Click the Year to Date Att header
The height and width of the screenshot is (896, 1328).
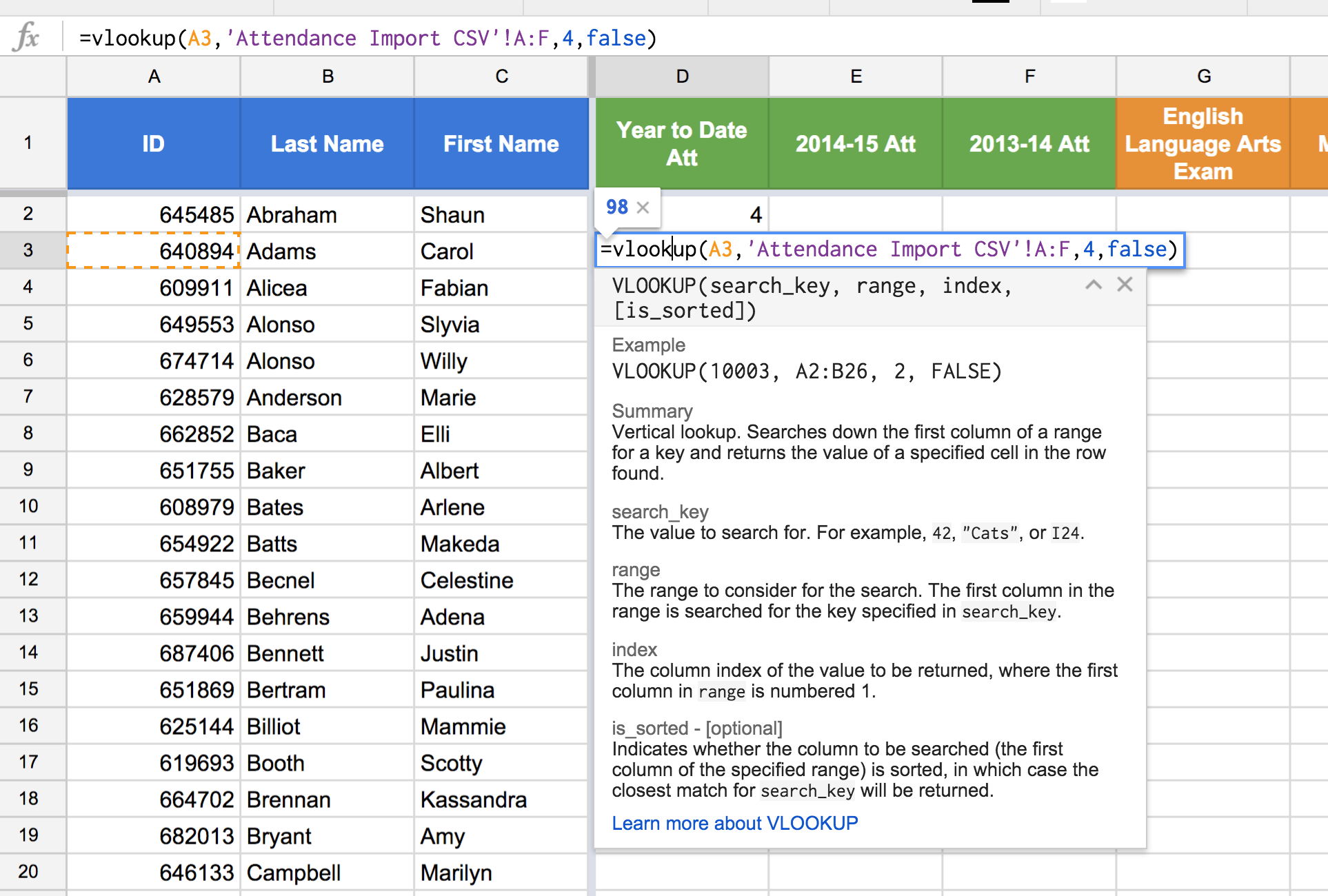tap(682, 143)
